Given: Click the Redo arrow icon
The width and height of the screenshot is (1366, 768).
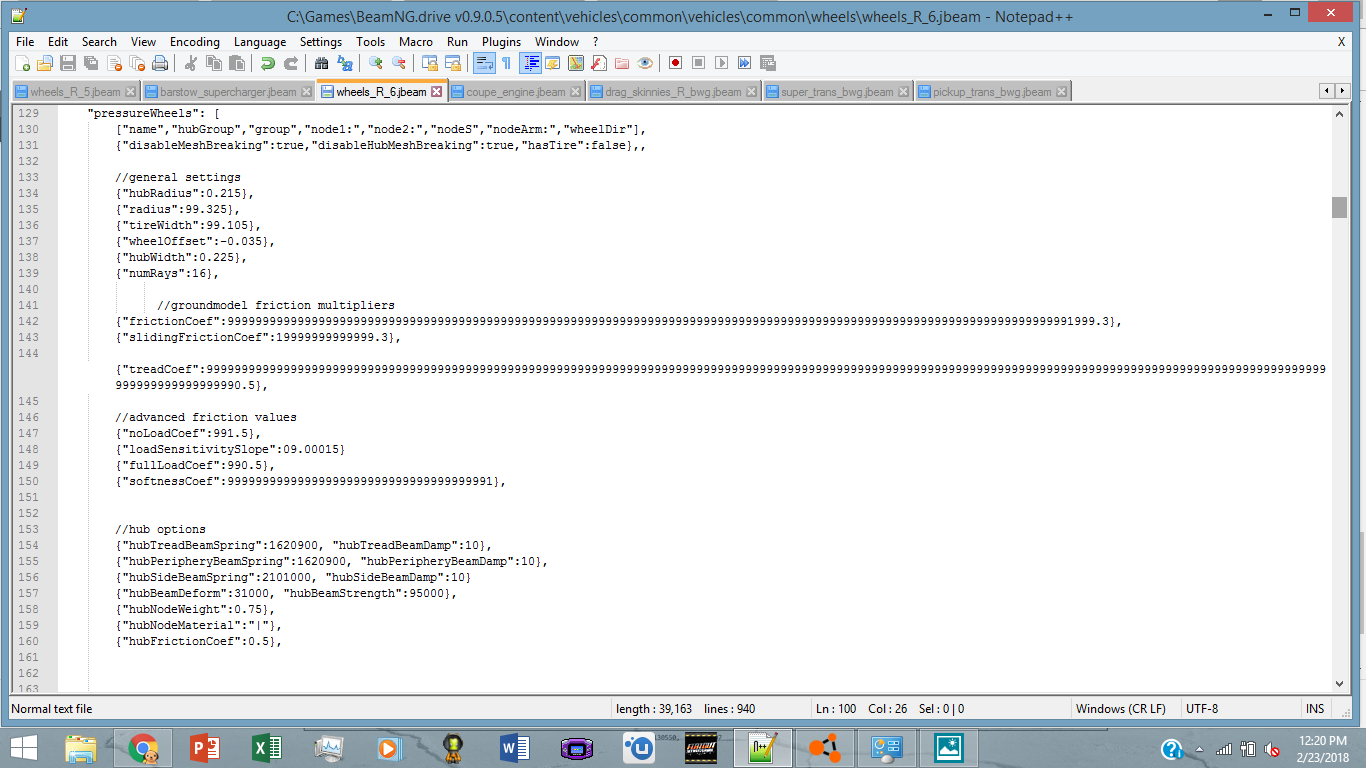Looking at the screenshot, I should pos(291,63).
